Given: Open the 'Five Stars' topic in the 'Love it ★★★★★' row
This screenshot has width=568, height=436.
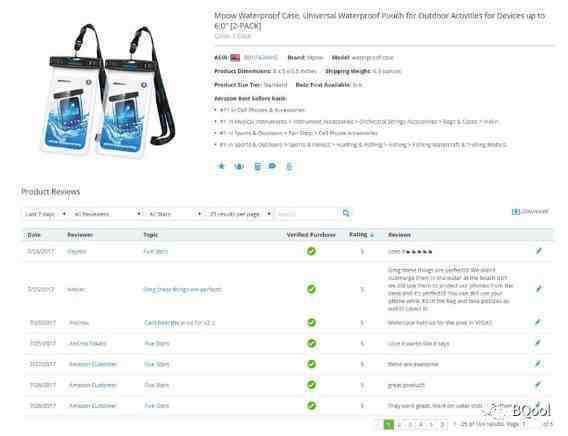Looking at the screenshot, I should coord(156,251).
